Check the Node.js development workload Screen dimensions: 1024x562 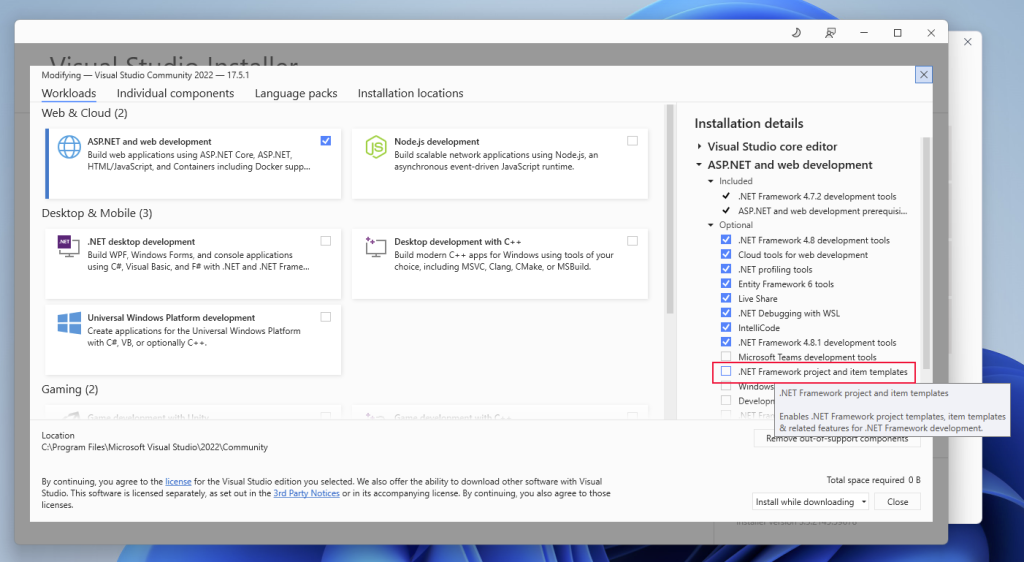pyautogui.click(x=632, y=141)
